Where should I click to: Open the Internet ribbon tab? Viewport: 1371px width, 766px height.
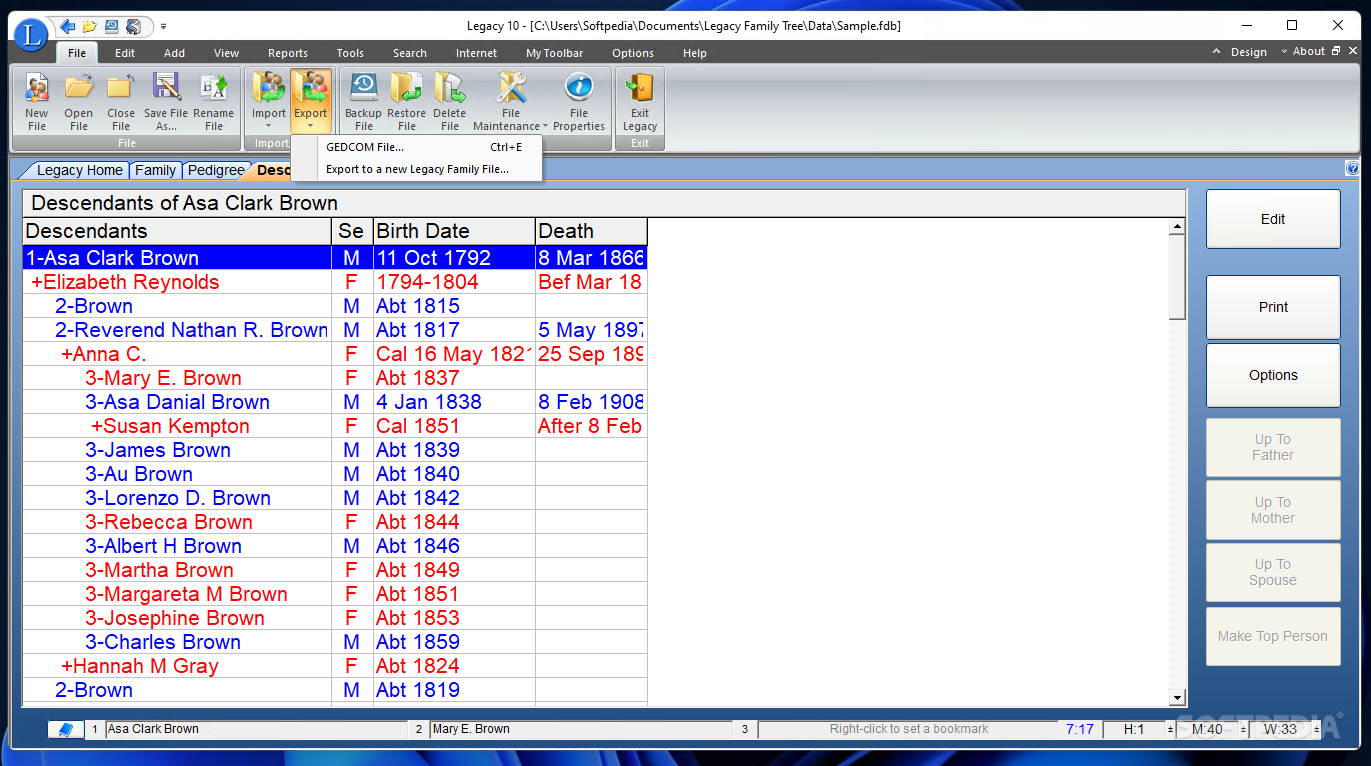[x=476, y=53]
